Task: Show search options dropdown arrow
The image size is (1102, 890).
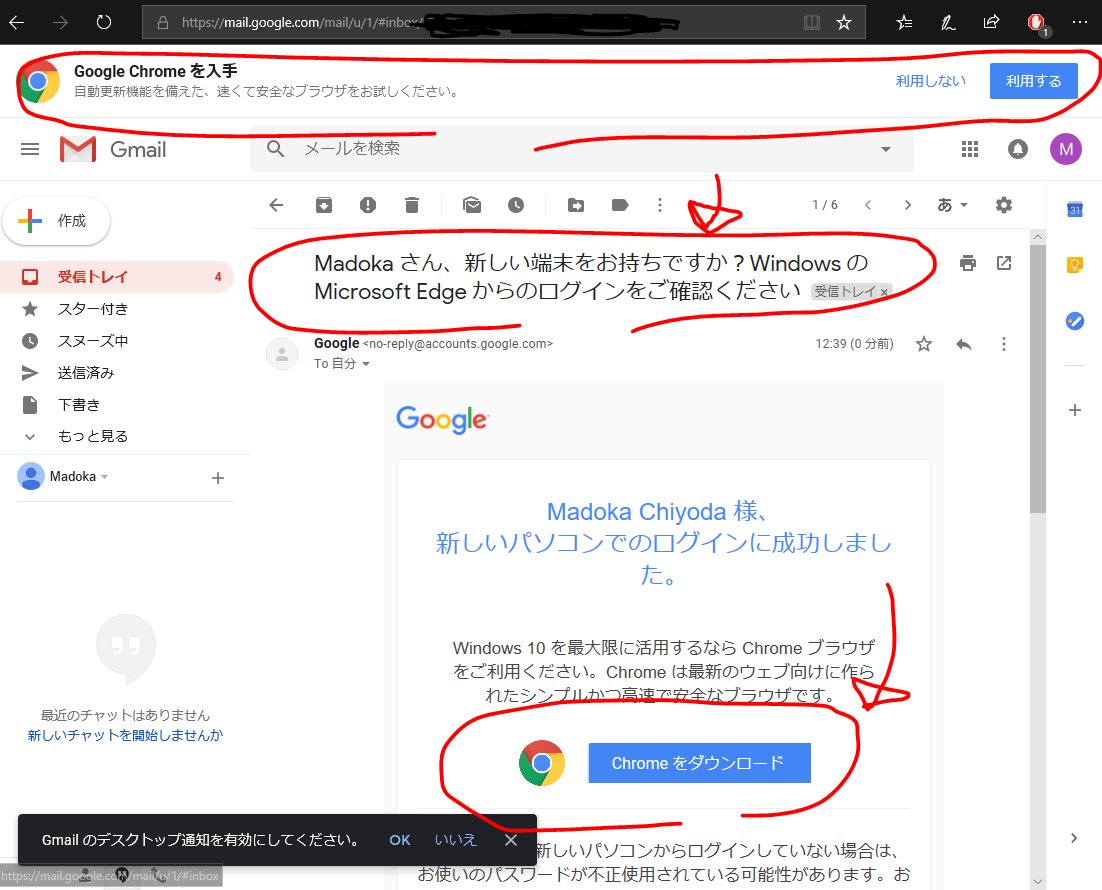Action: tap(886, 149)
